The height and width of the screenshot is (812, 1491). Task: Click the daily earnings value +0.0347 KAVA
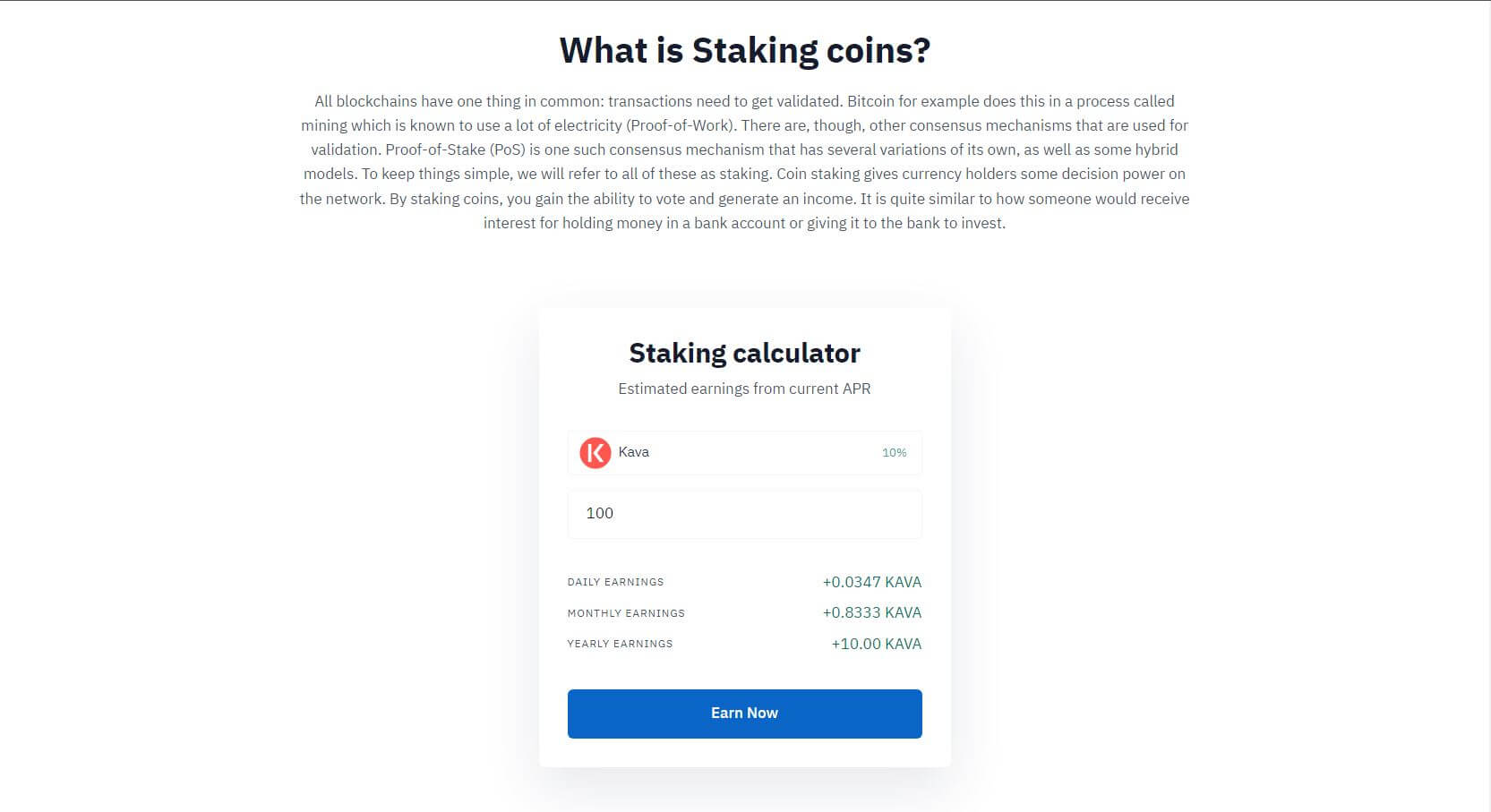[871, 582]
